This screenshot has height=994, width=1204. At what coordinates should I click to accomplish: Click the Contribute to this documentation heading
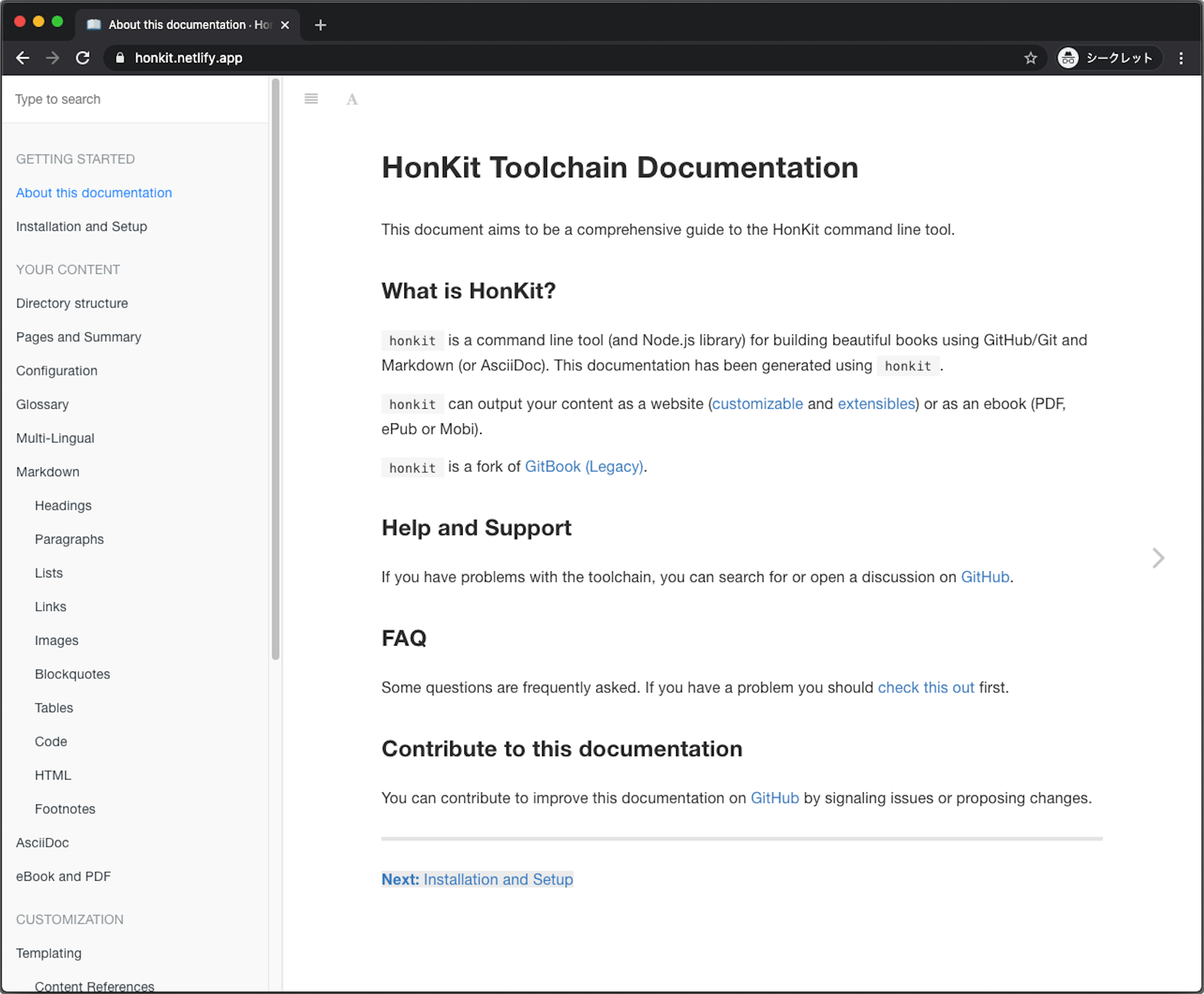[x=562, y=749]
